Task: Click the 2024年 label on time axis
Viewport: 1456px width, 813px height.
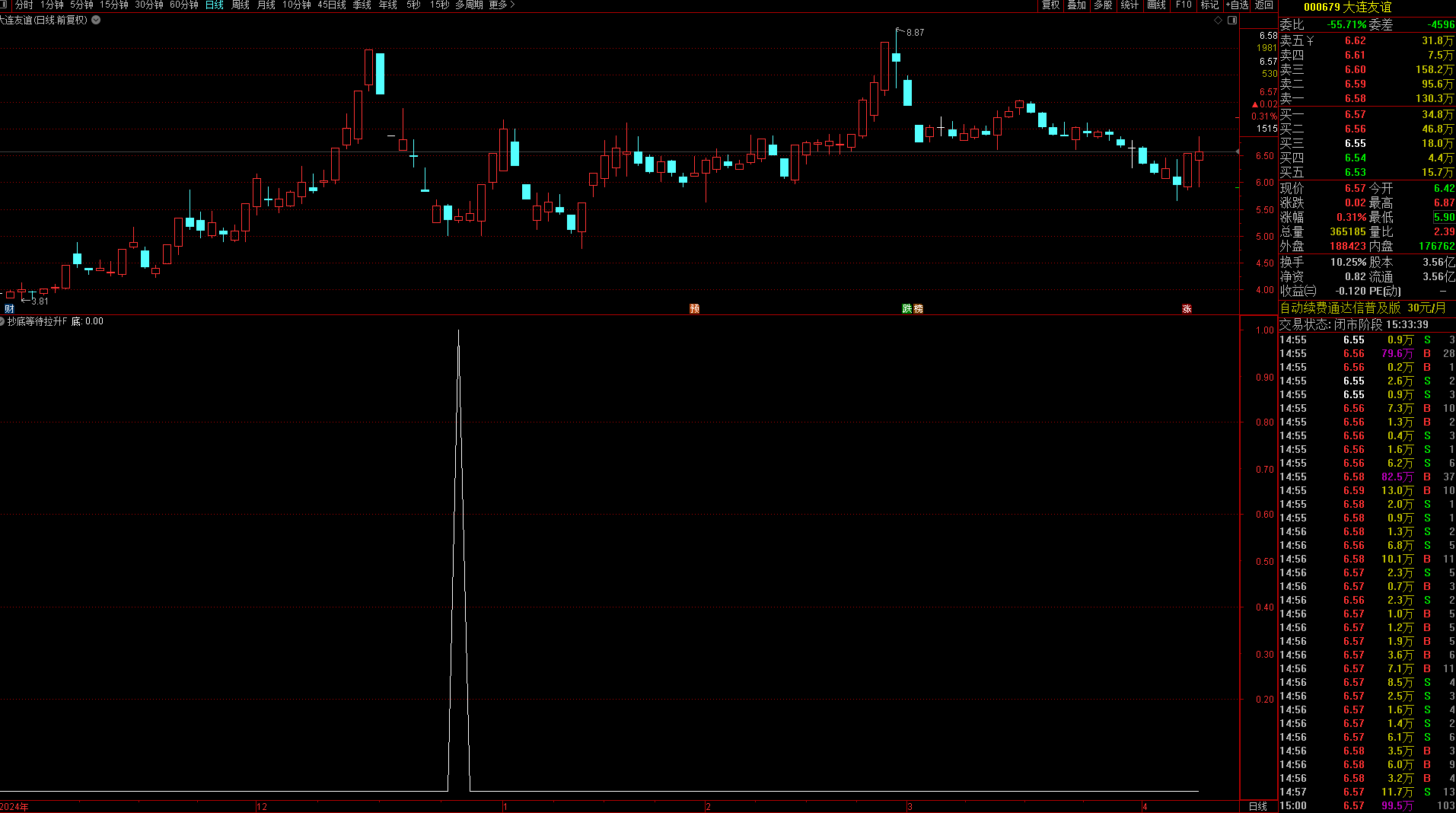Action: pos(14,807)
